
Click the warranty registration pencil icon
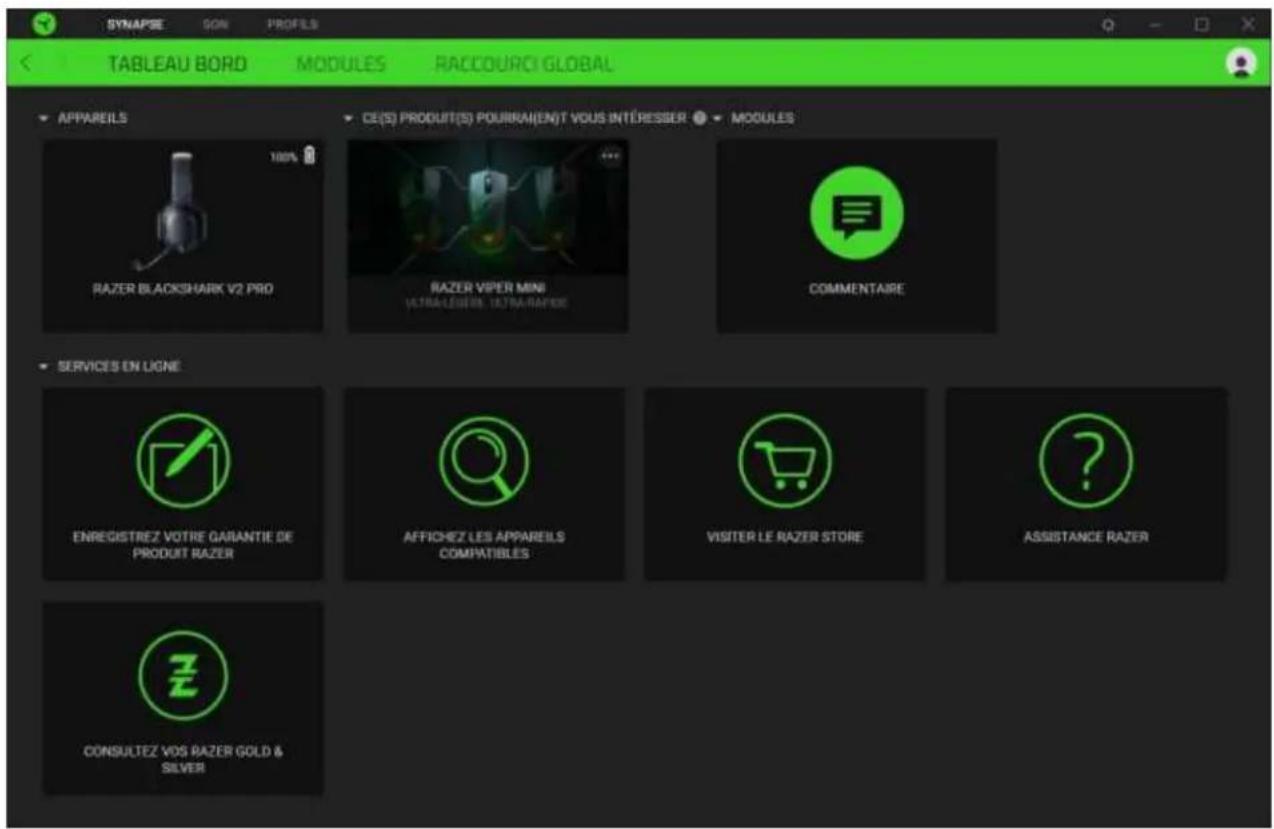(x=183, y=461)
